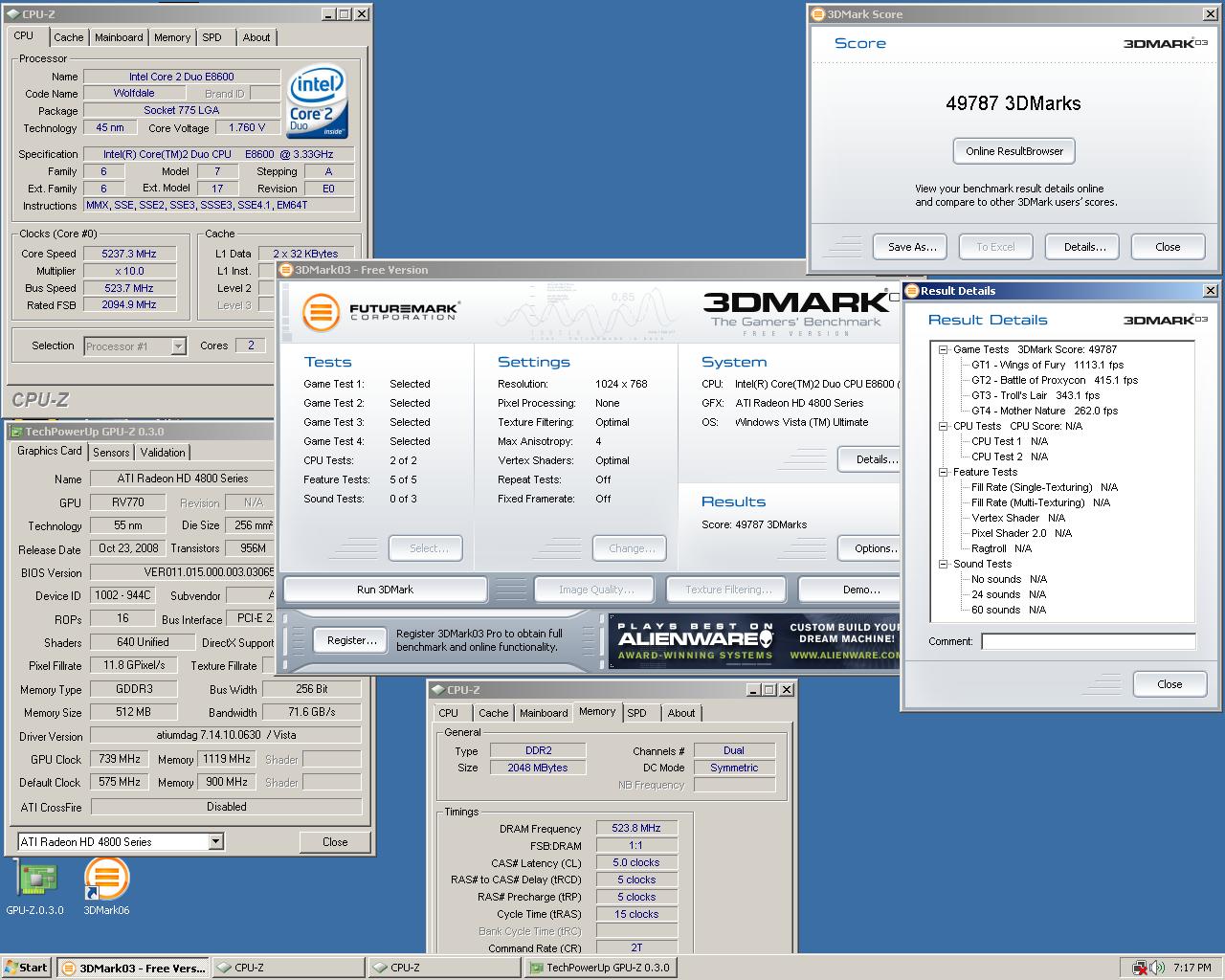1225x980 pixels.
Task: Click the 49787 3DMarks score text
Action: [1013, 103]
